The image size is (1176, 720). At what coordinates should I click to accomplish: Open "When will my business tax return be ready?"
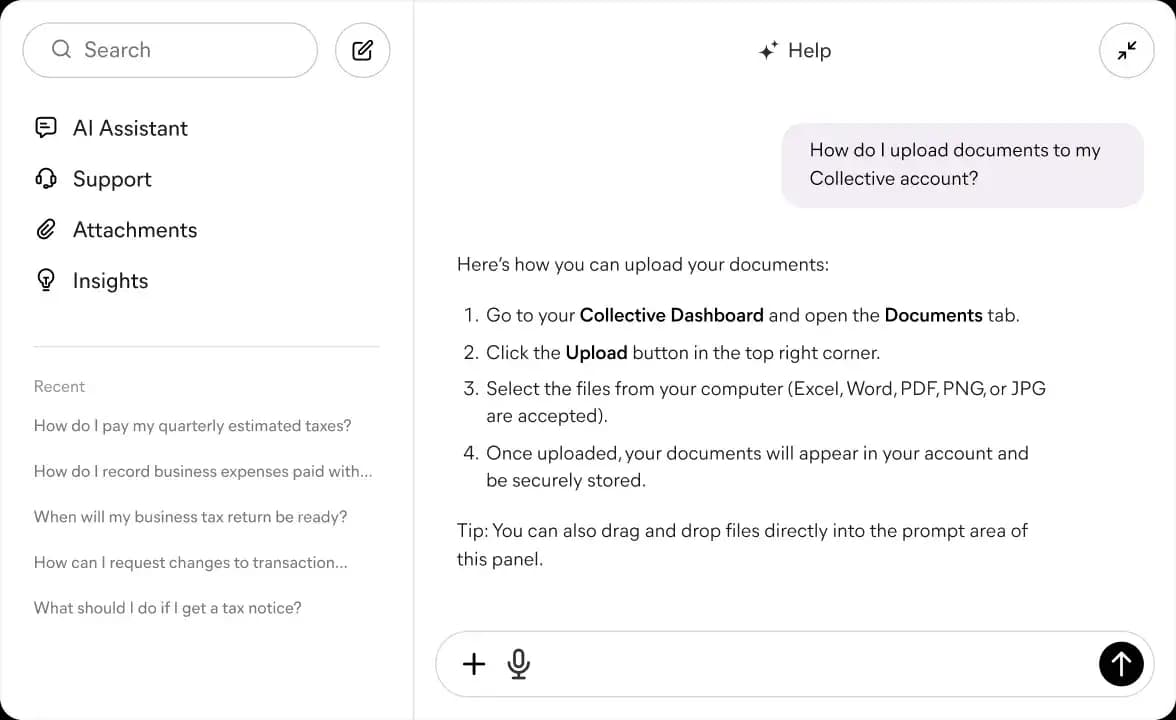click(x=191, y=516)
